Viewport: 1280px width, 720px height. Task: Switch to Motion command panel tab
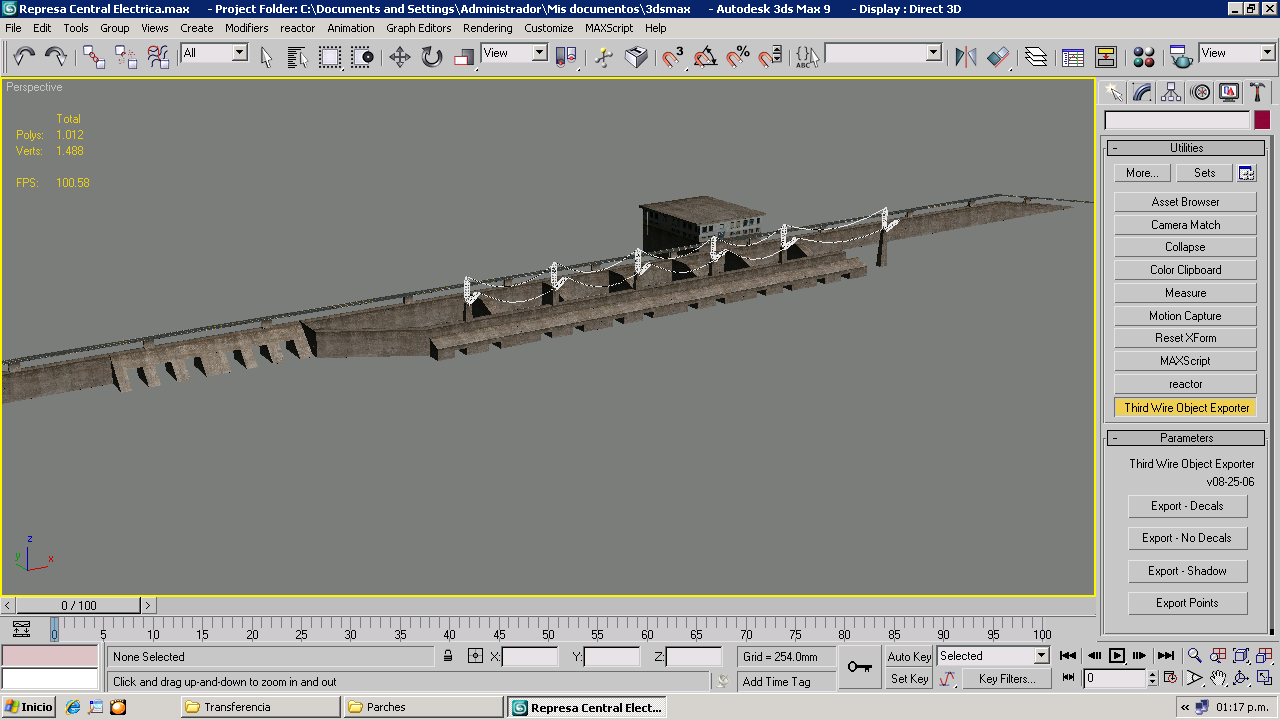1200,93
